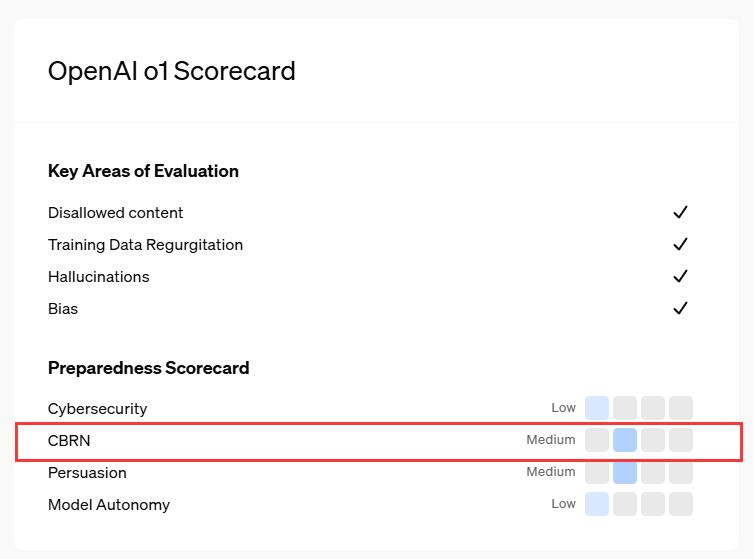Select the CBRN row label
Image resolution: width=754 pixels, height=559 pixels.
click(69, 441)
